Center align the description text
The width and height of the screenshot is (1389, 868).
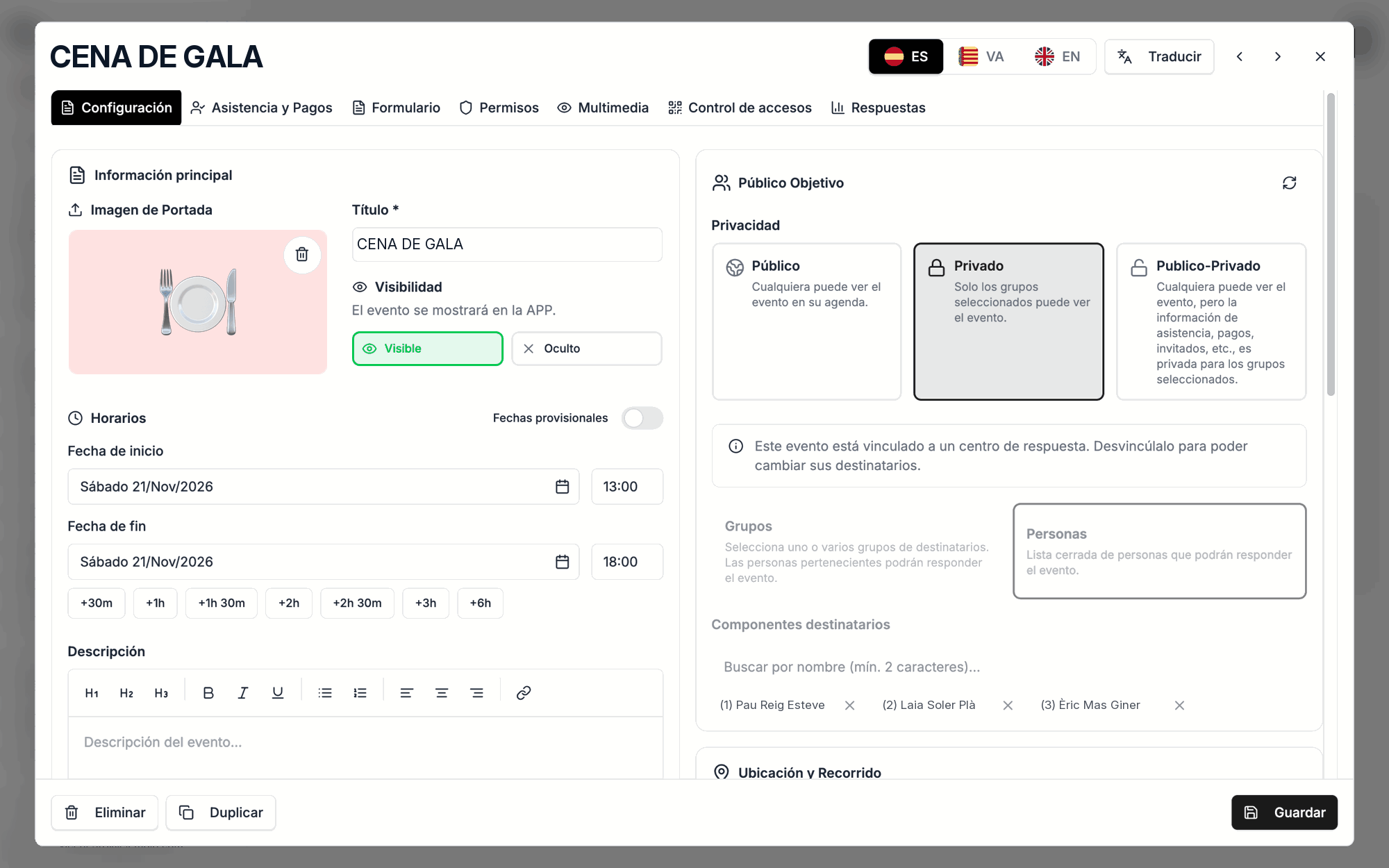coord(442,693)
